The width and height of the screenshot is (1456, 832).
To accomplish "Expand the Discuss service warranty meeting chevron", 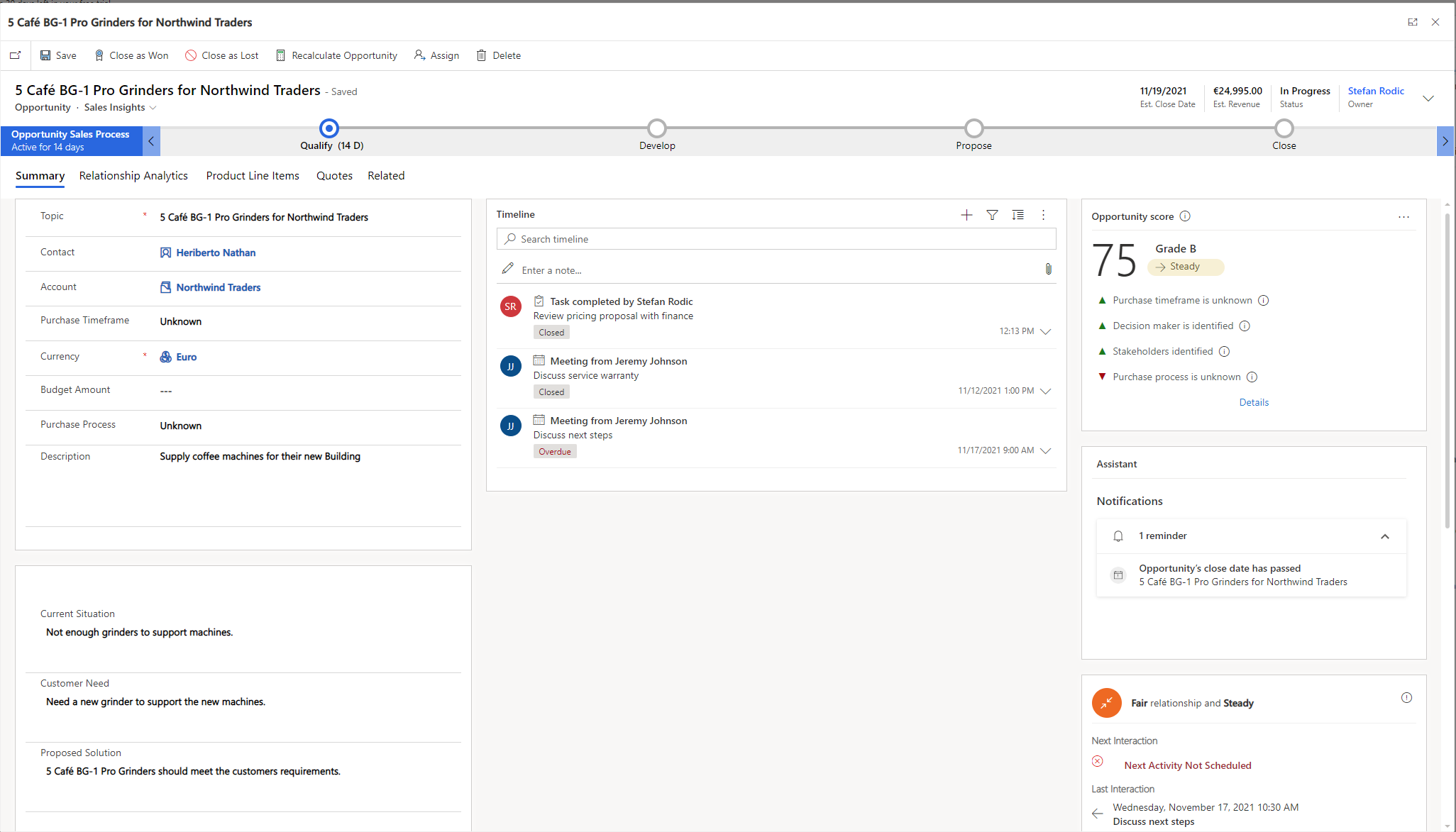I will point(1045,392).
